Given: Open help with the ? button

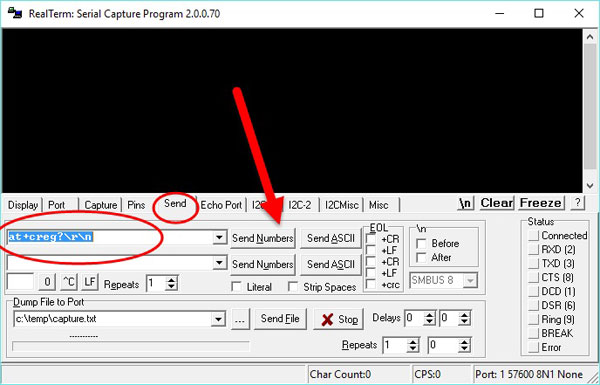Looking at the screenshot, I should [577, 202].
